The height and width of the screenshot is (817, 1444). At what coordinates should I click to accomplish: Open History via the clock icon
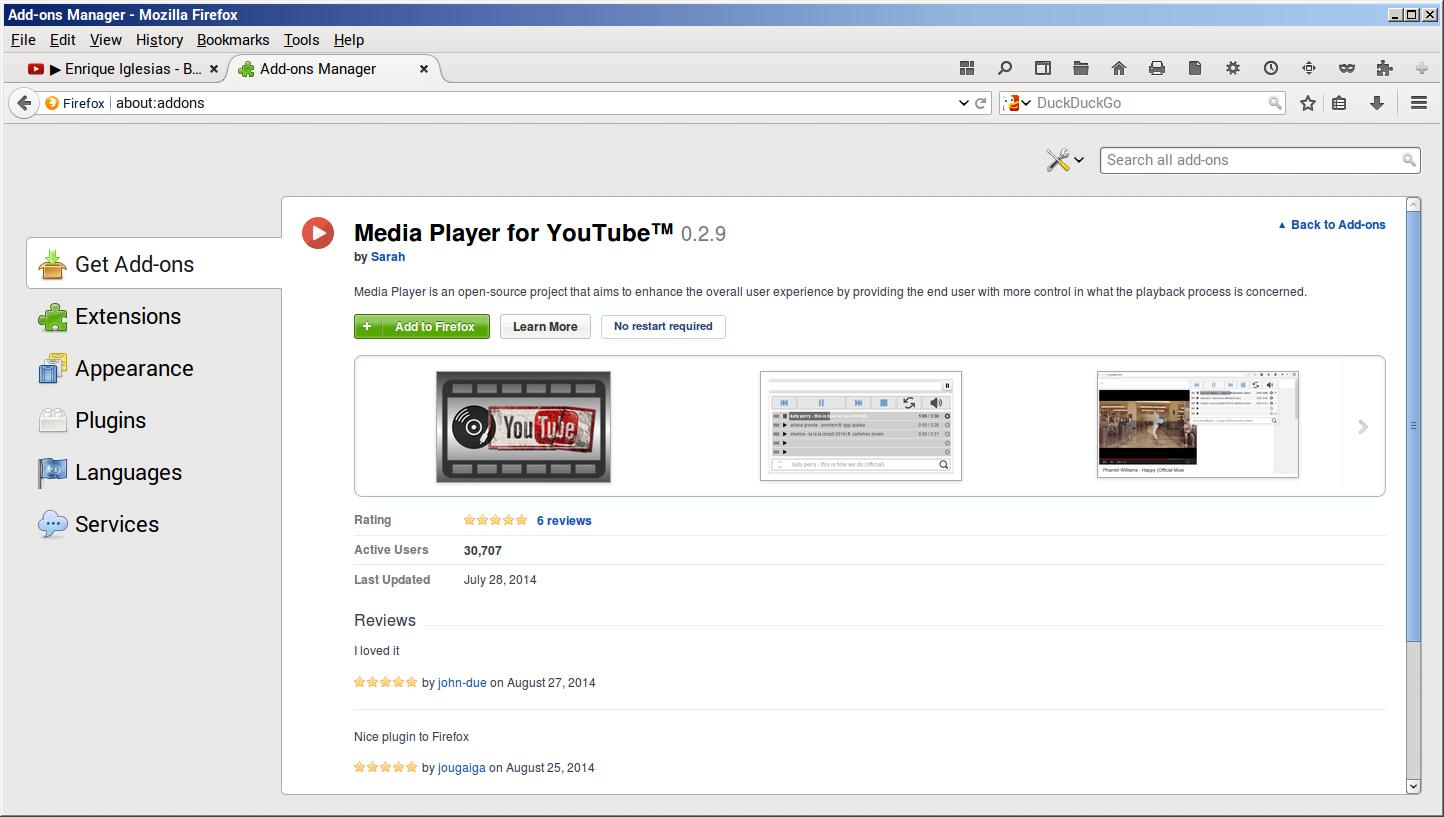pos(1271,68)
